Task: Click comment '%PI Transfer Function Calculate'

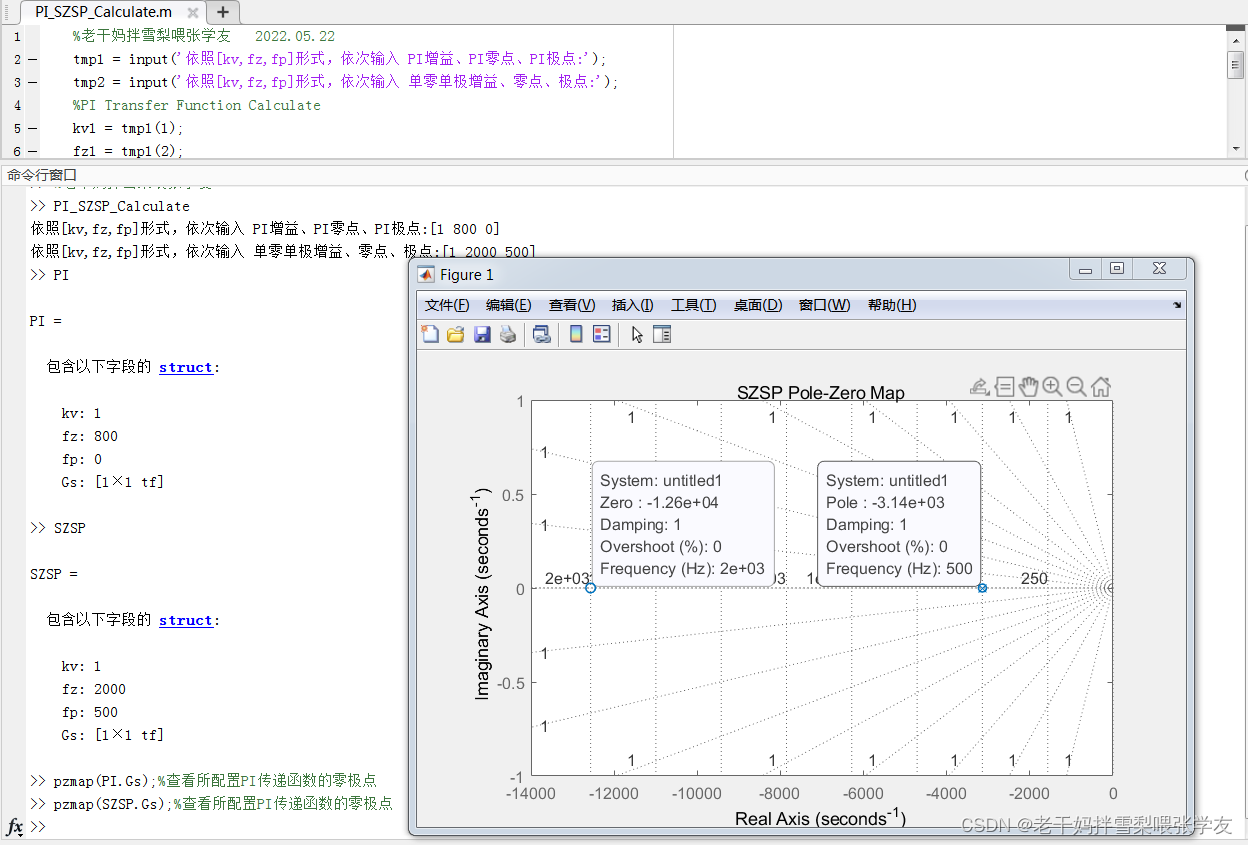Action: click(x=196, y=105)
